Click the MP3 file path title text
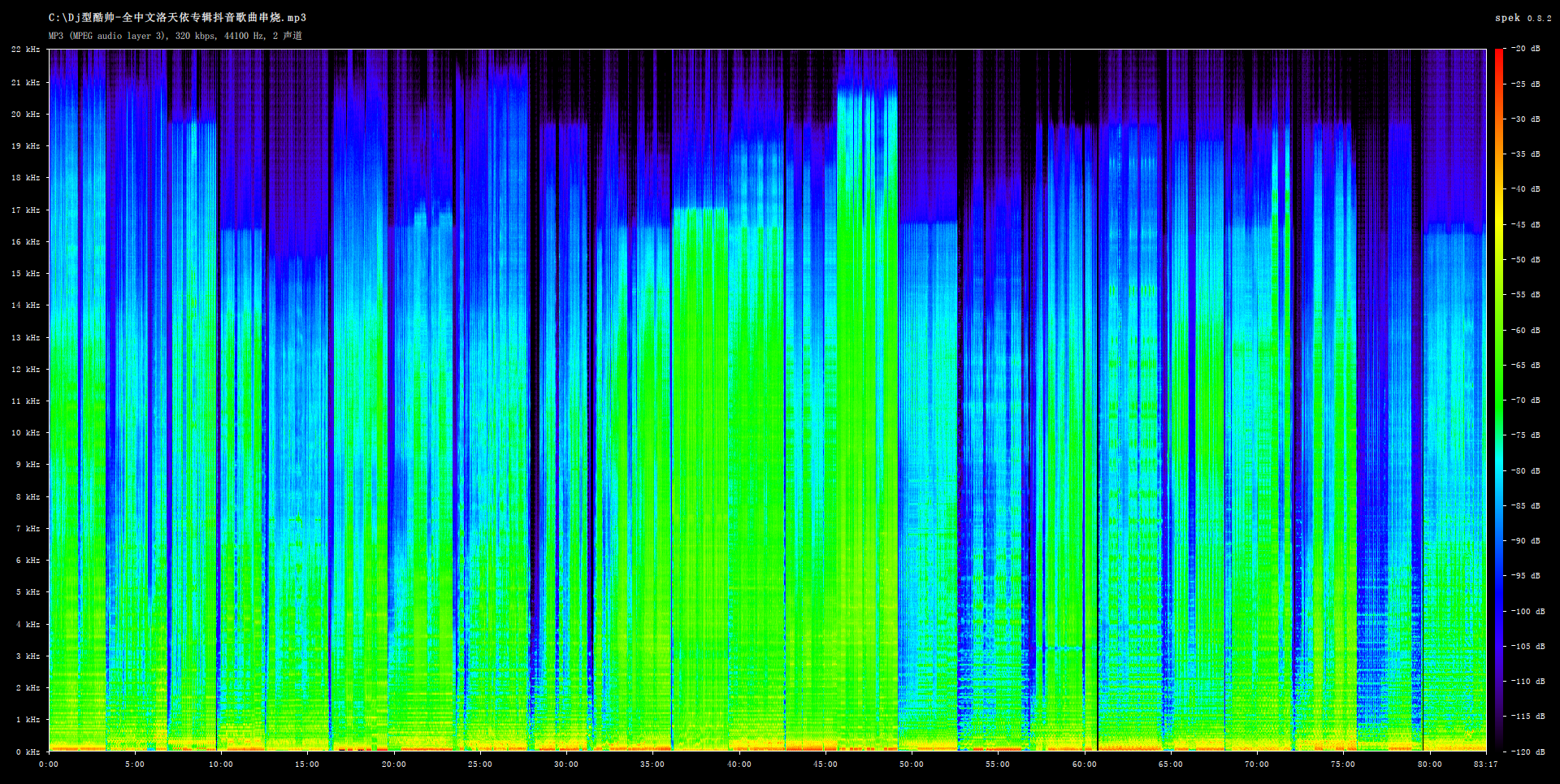Screen dimensions: 1560x784 click(177, 18)
